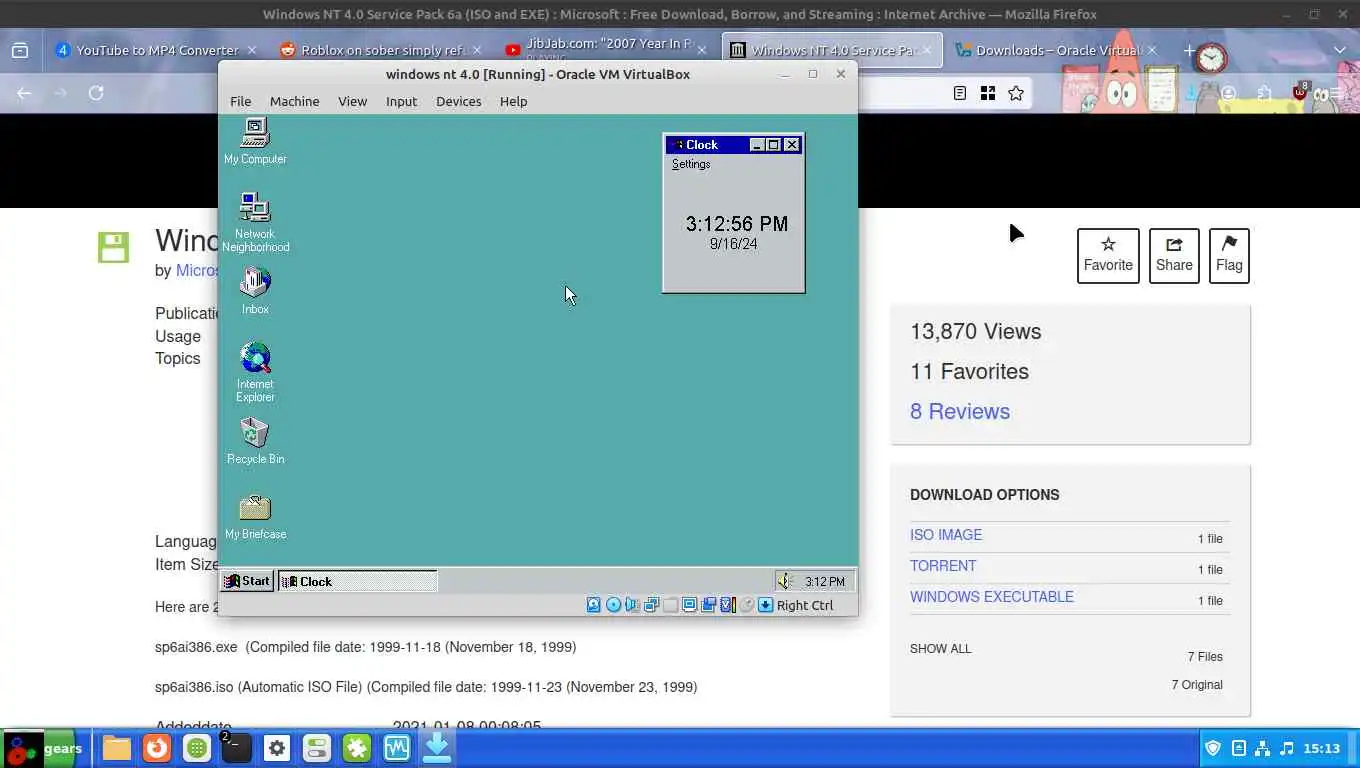This screenshot has width=1360, height=768.
Task: Click the Flag button
Action: click(x=1229, y=256)
